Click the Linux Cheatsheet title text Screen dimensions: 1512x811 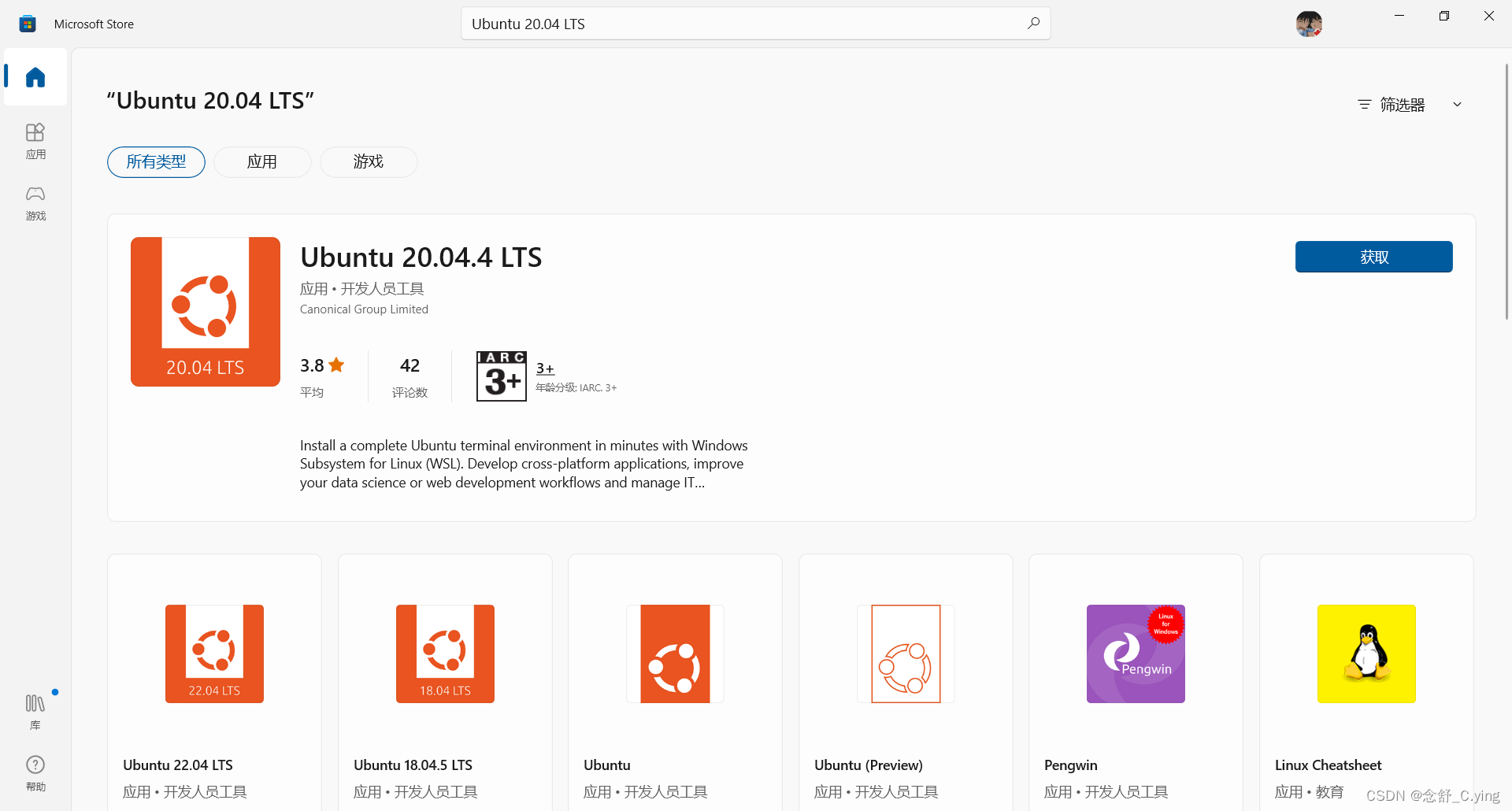tap(1329, 765)
